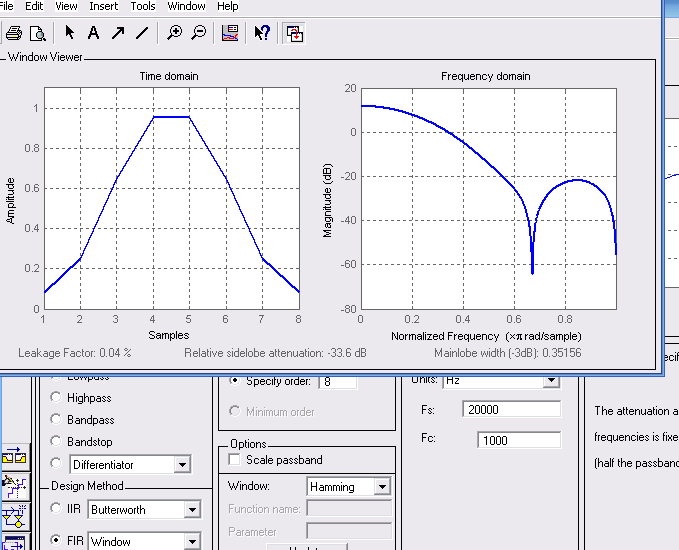The width and height of the screenshot is (679, 550).
Task: Activate the Zoom In magnifier
Action: (175, 33)
